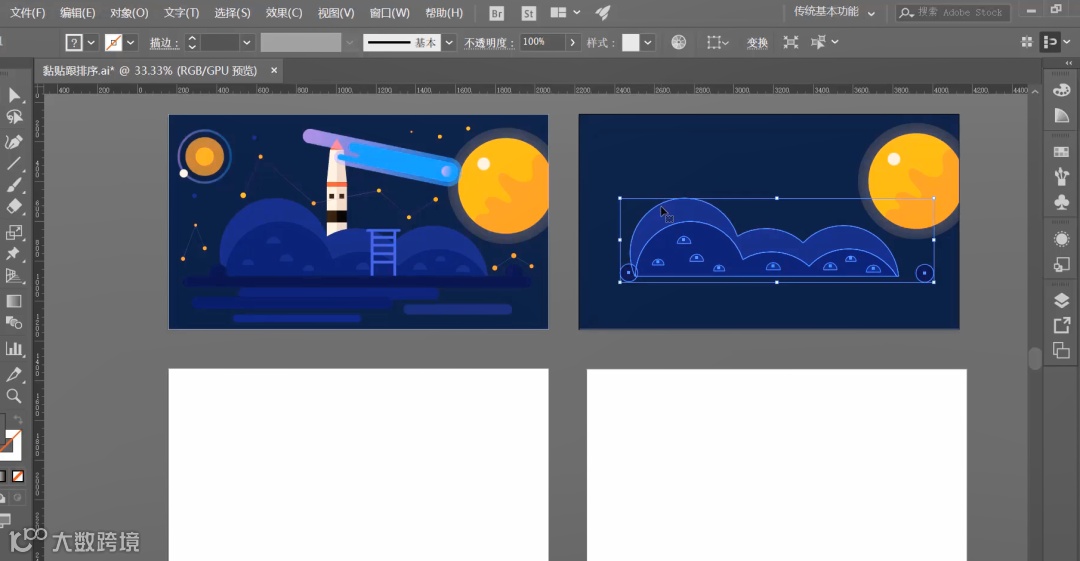Expand the stroke color dropdown arrow
This screenshot has height=561, width=1080.
(x=131, y=43)
